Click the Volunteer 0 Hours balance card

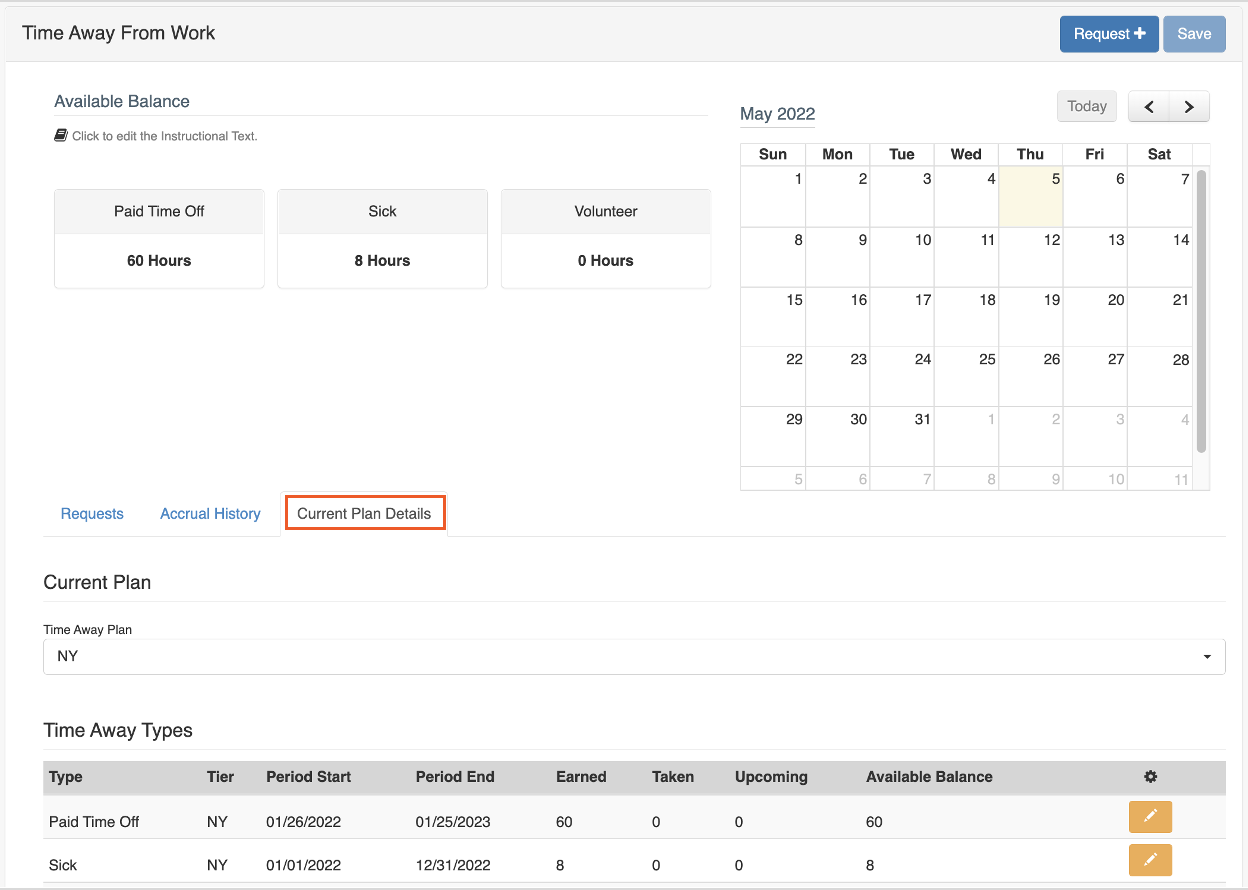606,239
